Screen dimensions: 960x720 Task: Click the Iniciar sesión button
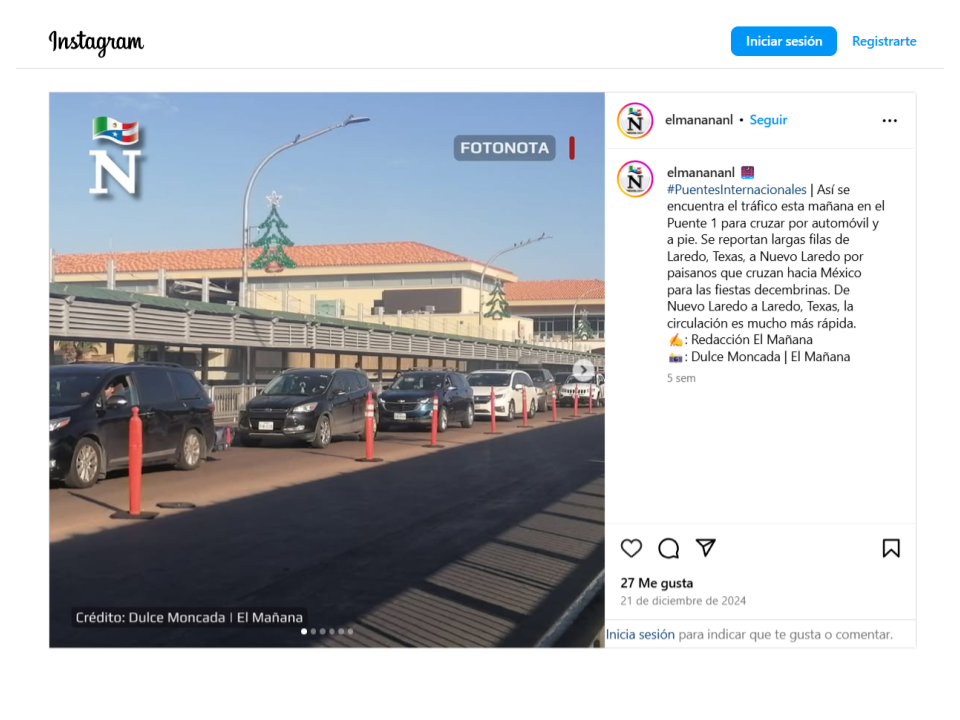click(x=784, y=41)
